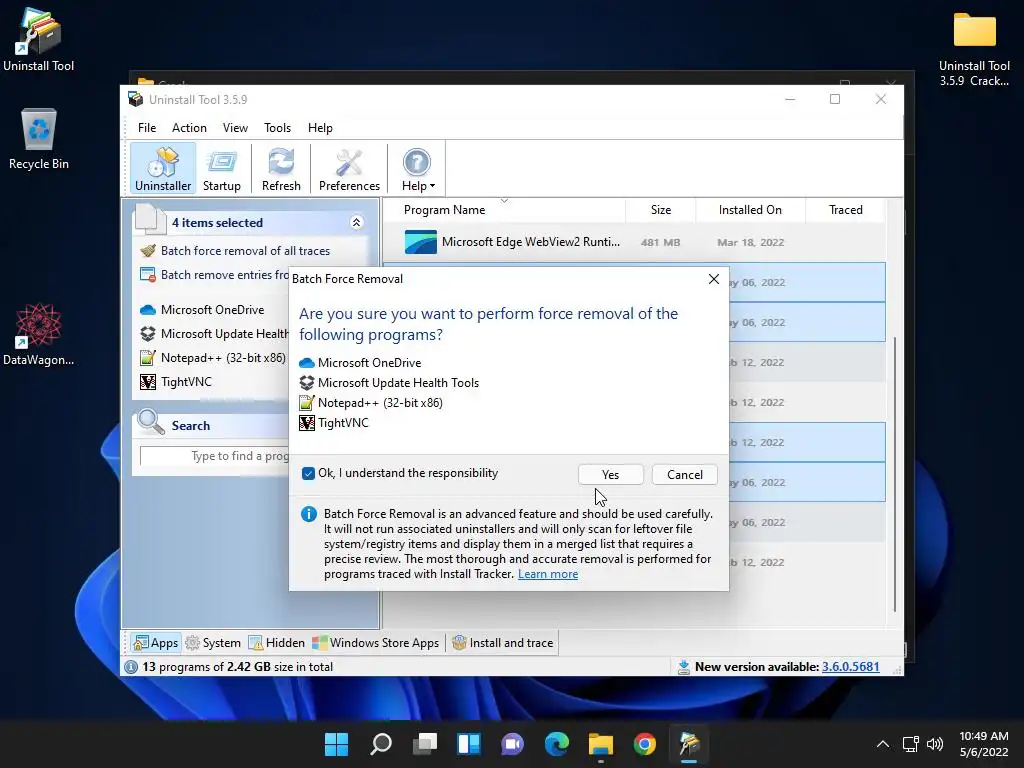Sort by Size column header
This screenshot has height=768, width=1024.
661,210
